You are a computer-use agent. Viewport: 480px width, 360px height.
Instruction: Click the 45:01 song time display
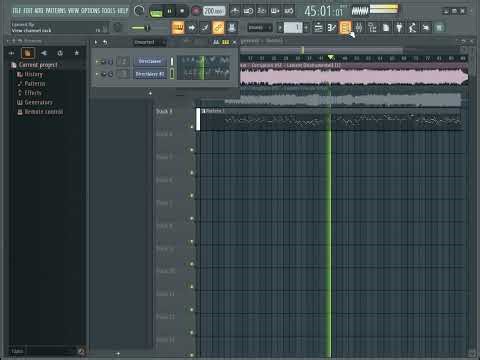323,11
